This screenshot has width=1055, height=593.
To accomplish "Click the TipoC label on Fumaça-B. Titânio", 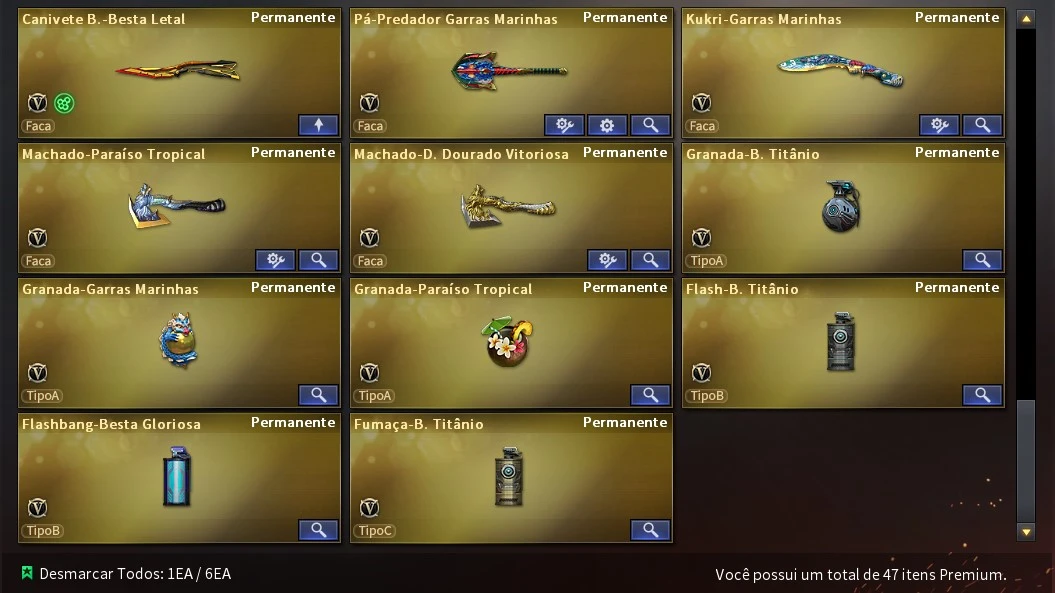I will (375, 530).
